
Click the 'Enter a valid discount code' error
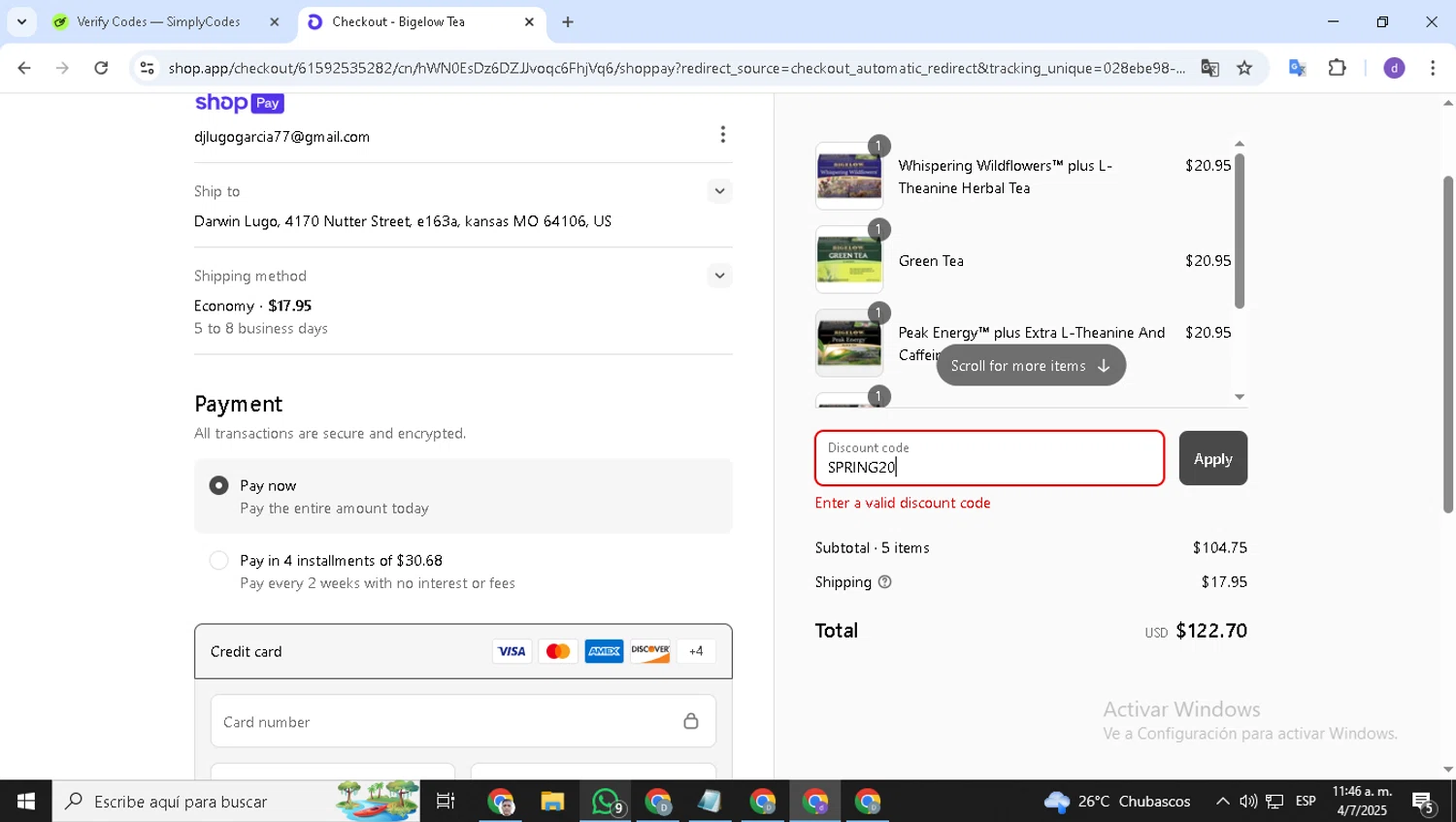tap(903, 503)
